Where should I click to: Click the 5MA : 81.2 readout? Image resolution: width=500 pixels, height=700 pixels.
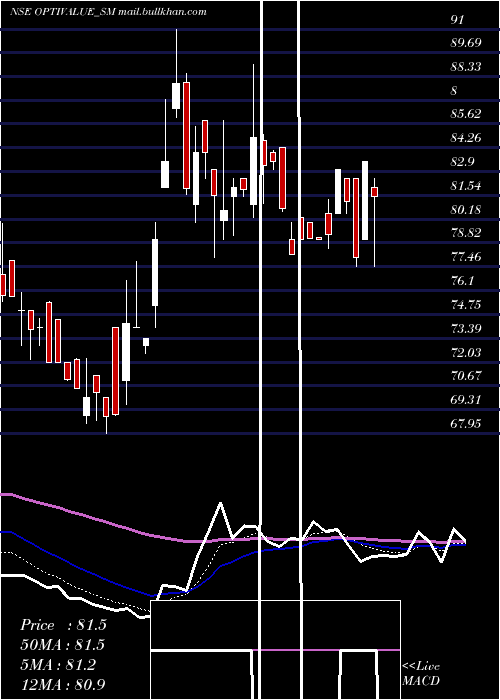click(58, 665)
